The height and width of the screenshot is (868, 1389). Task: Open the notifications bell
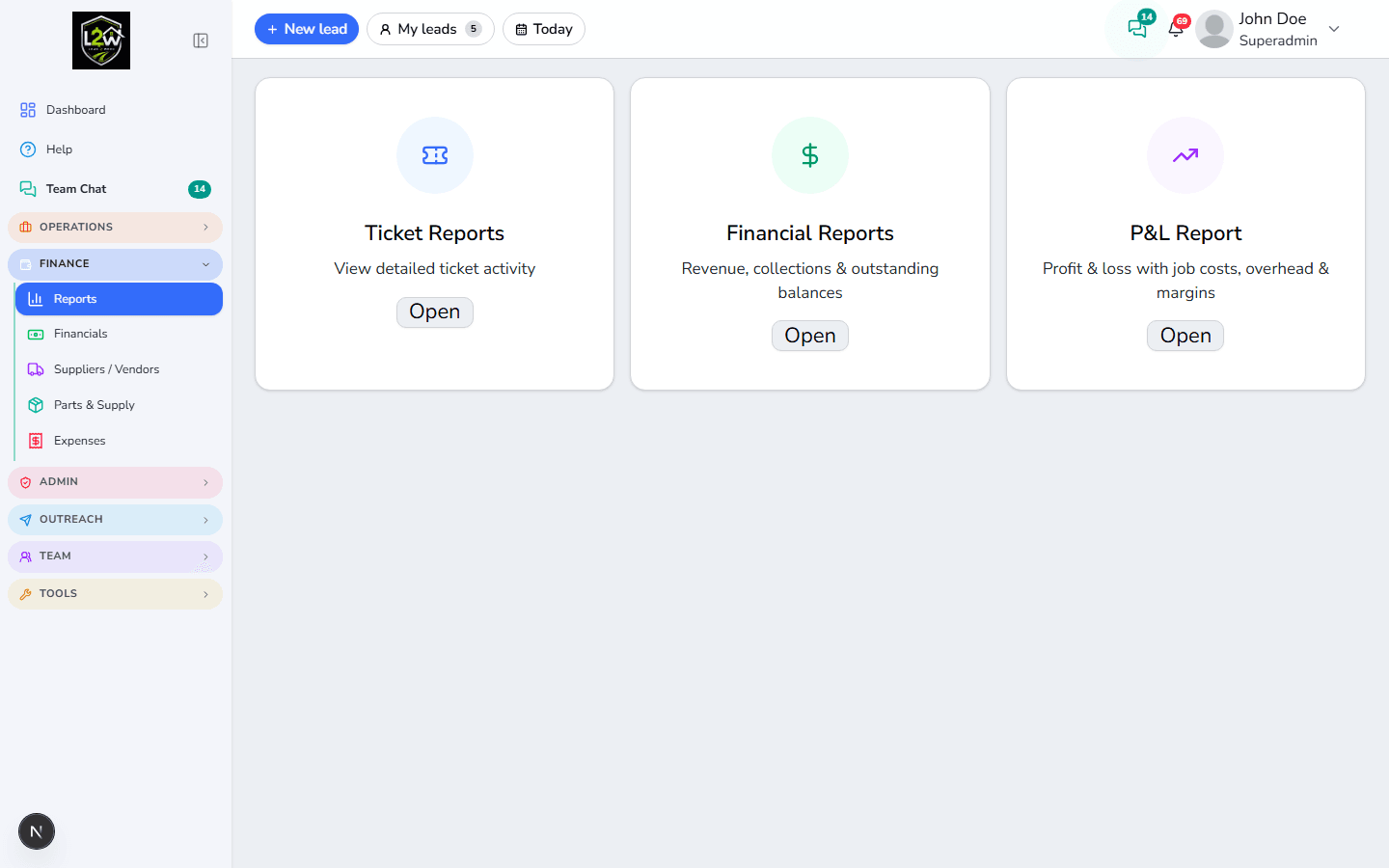pos(1176,29)
